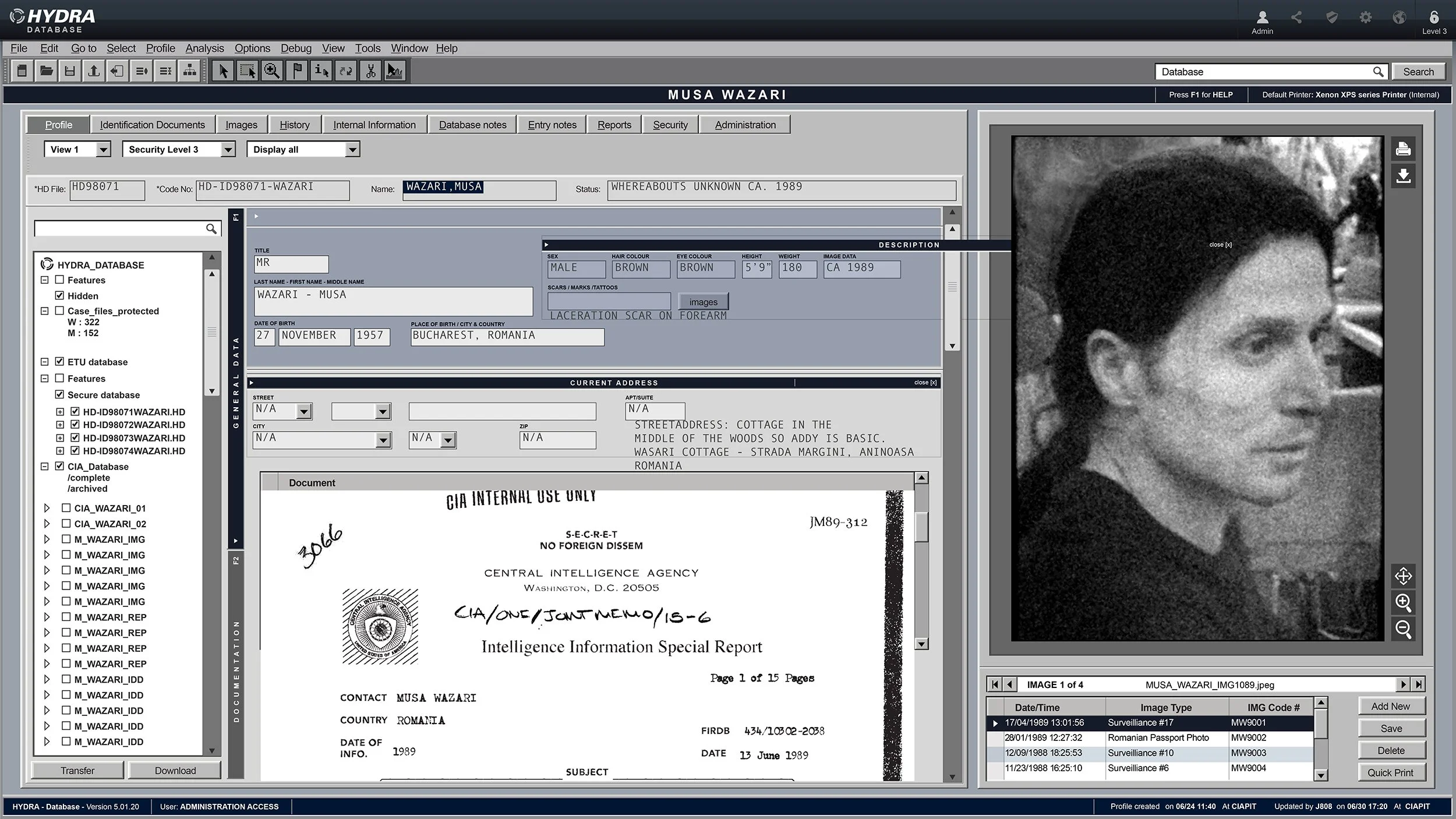This screenshot has height=819, width=1456.
Task: Collapse the CIA_Database tree node
Action: click(44, 466)
